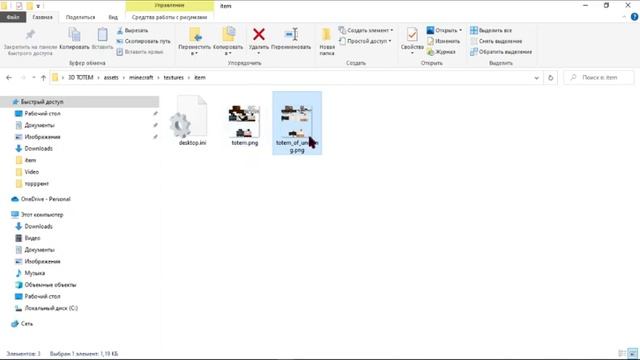Collapse the ribbon with the chevron arrow
640x360 pixels.
coord(624,17)
